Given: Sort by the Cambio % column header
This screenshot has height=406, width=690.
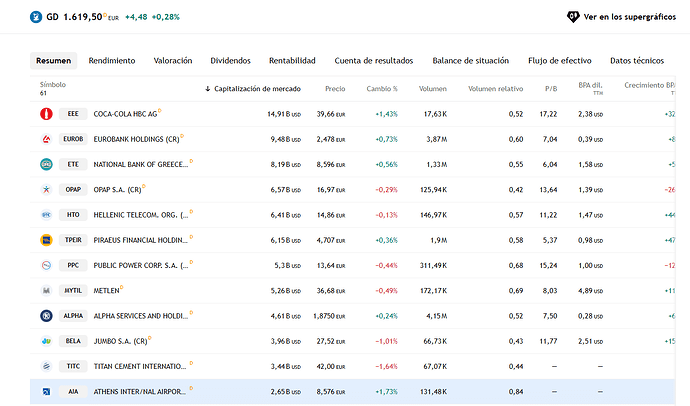Looking at the screenshot, I should [382, 89].
